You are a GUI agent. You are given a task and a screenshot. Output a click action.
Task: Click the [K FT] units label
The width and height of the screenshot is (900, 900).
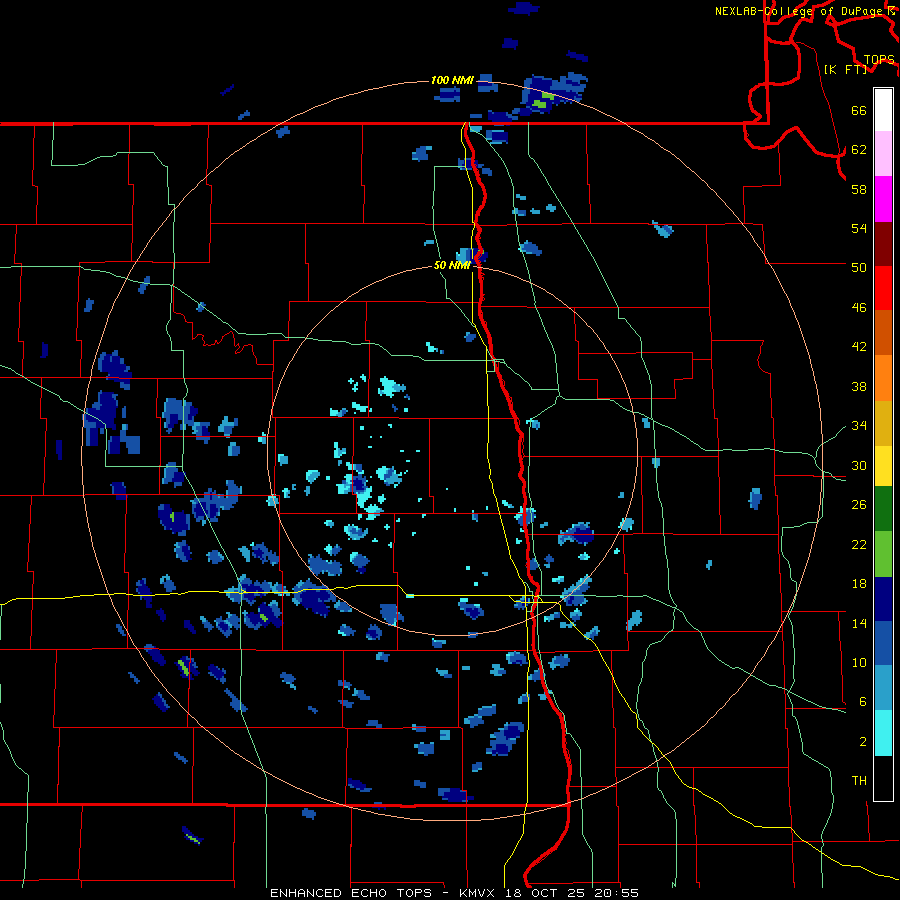click(x=845, y=70)
